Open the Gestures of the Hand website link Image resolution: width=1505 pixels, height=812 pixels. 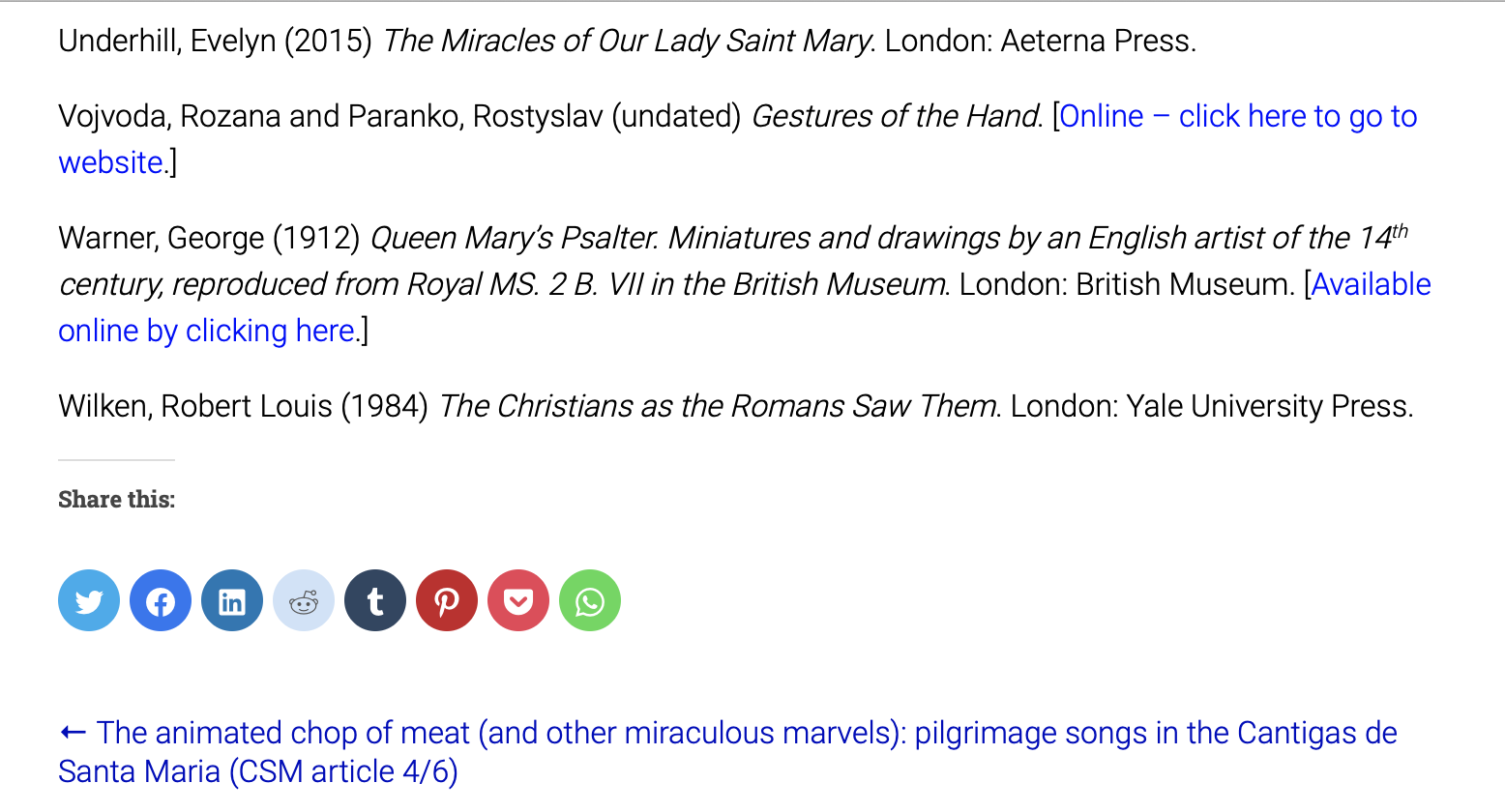1238,116
